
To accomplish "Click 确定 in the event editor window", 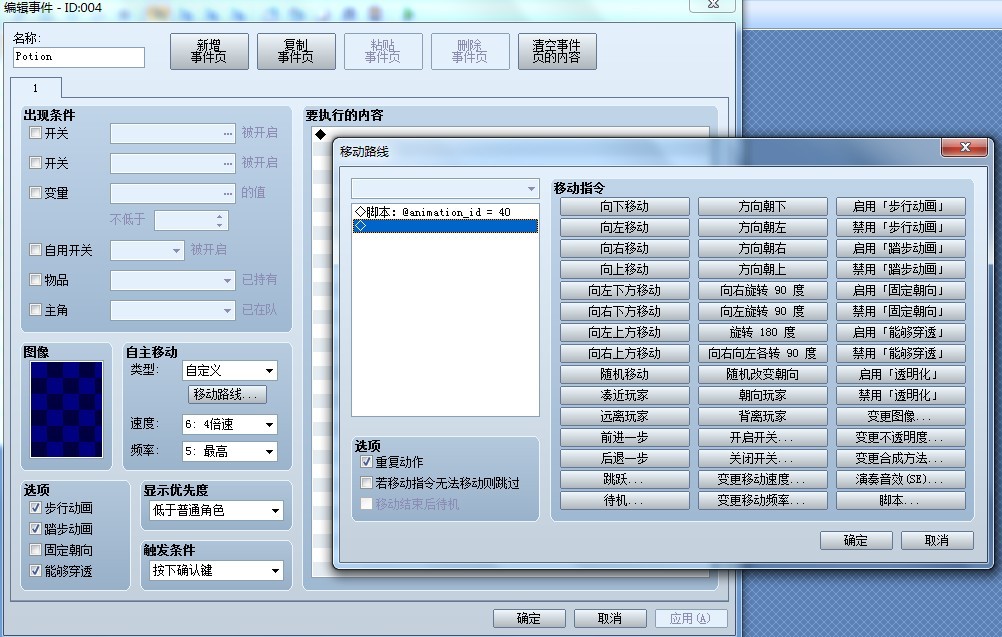I will pos(529,618).
